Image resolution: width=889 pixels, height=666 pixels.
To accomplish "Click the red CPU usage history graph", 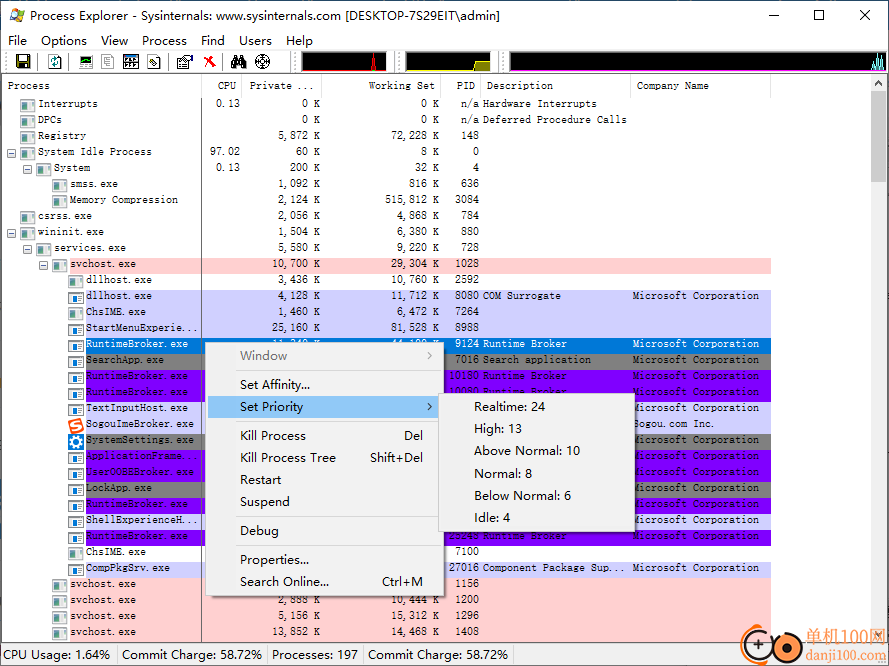I will click(x=344, y=62).
